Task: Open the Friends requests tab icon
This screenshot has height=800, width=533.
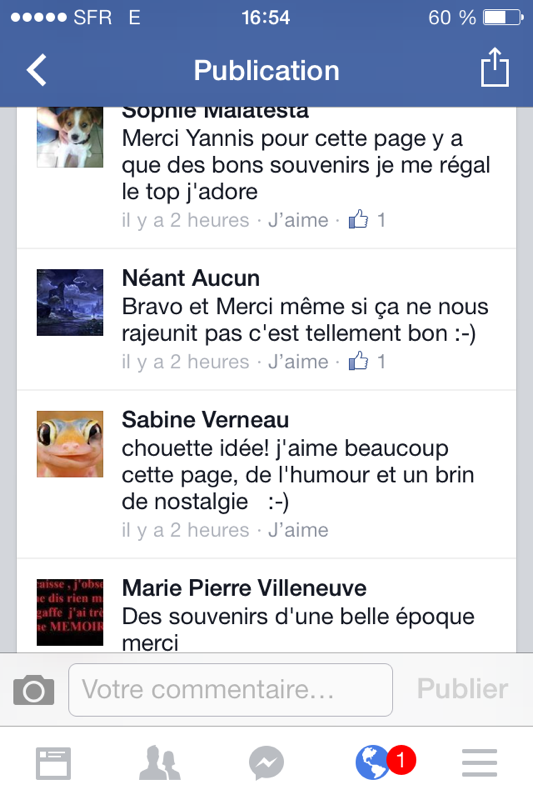Action: (160, 763)
